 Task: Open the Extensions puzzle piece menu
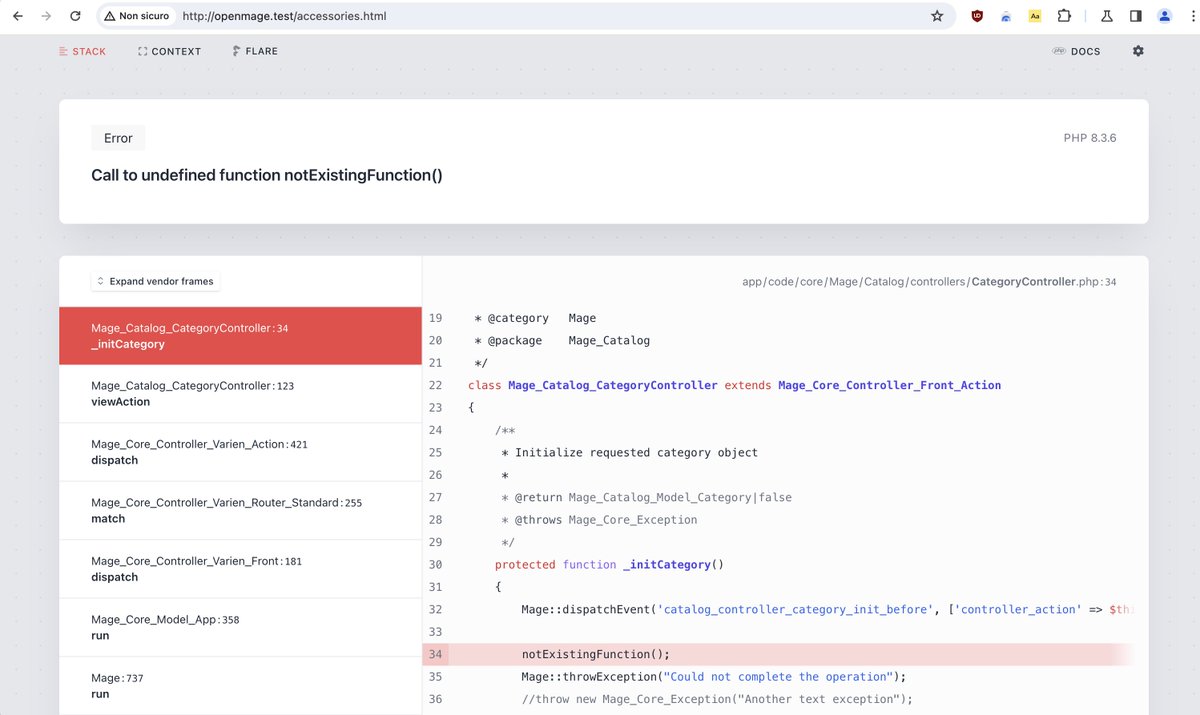tap(1064, 16)
